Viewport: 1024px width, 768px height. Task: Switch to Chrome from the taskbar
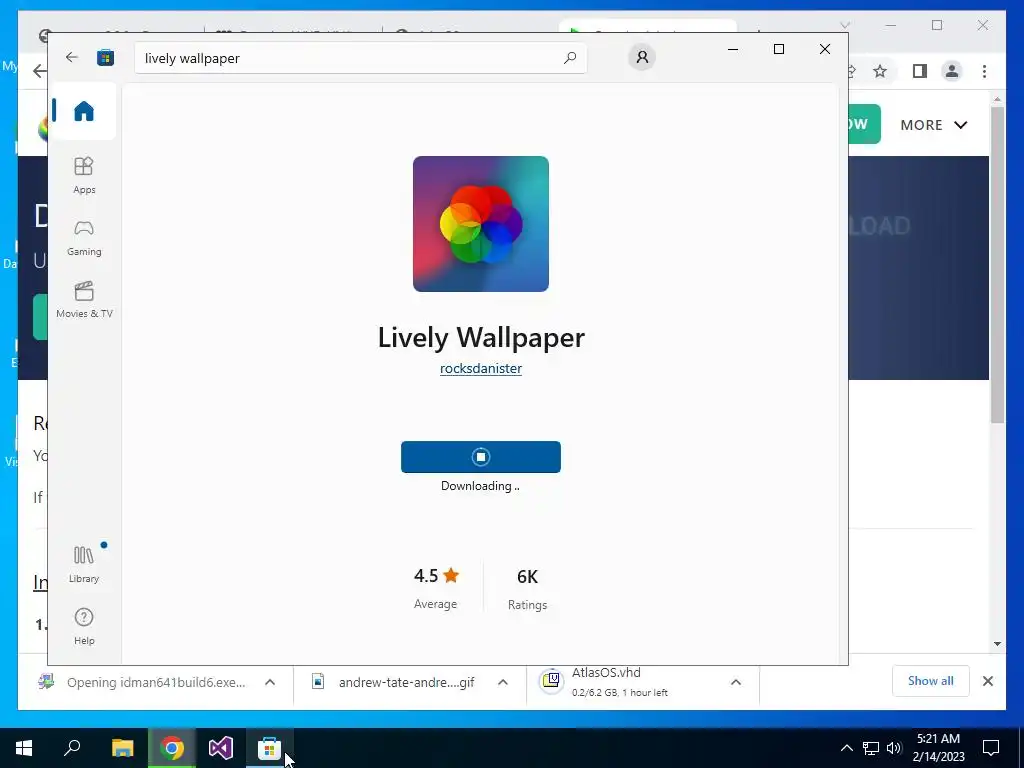click(x=172, y=748)
